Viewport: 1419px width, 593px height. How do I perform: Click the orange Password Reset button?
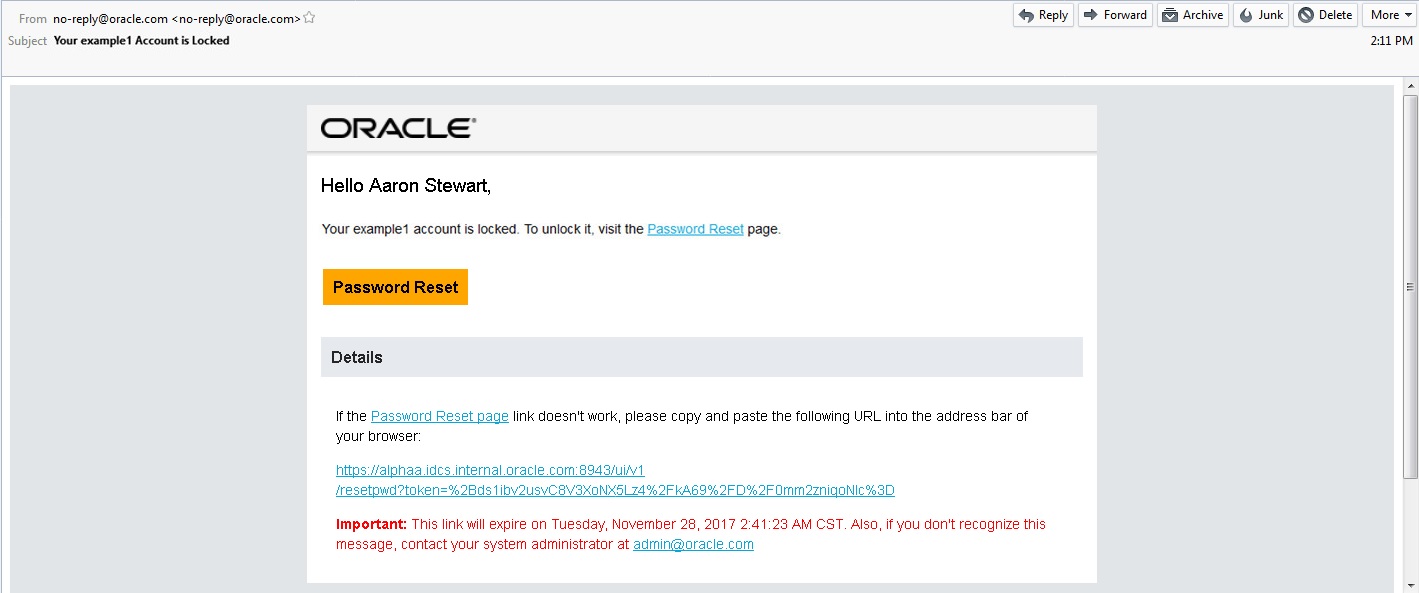pos(395,287)
